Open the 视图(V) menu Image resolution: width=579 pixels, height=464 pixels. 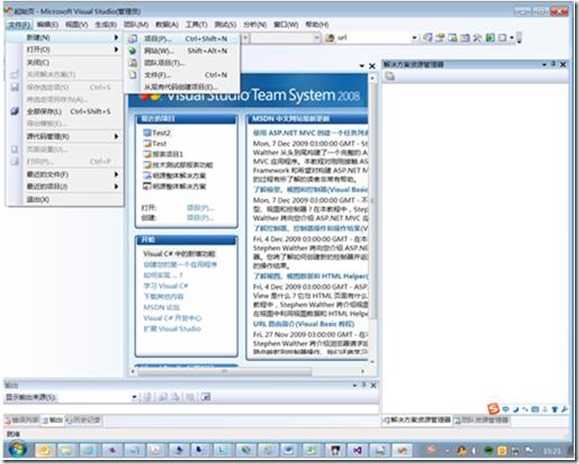coord(76,25)
